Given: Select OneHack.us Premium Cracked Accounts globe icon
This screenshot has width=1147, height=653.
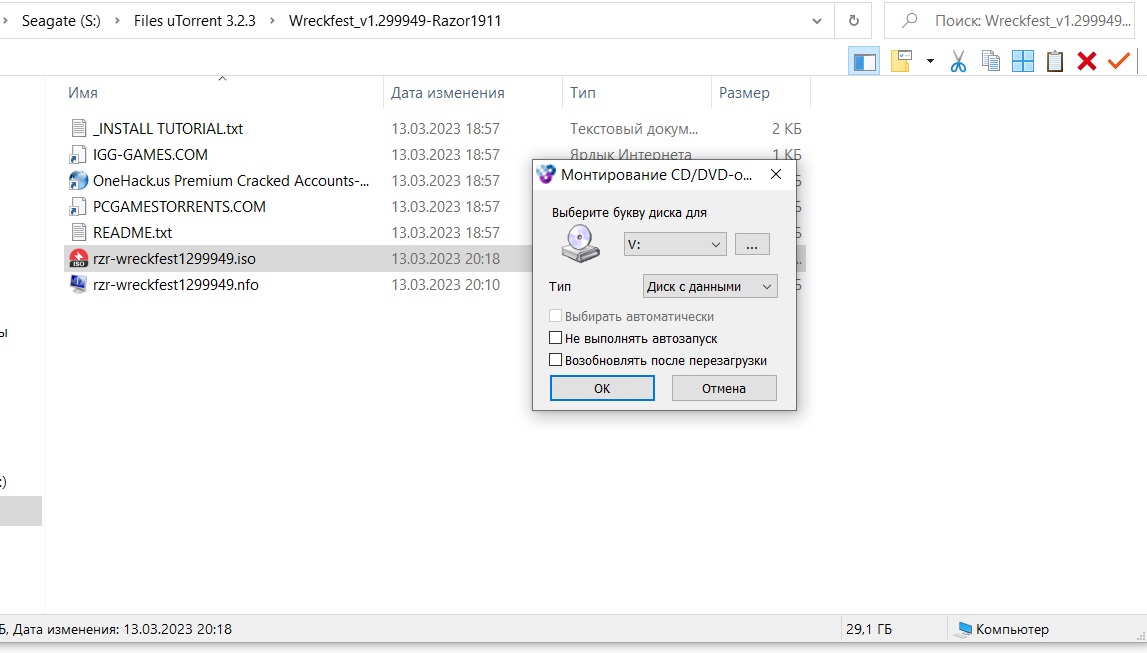Looking at the screenshot, I should pyautogui.click(x=78, y=180).
